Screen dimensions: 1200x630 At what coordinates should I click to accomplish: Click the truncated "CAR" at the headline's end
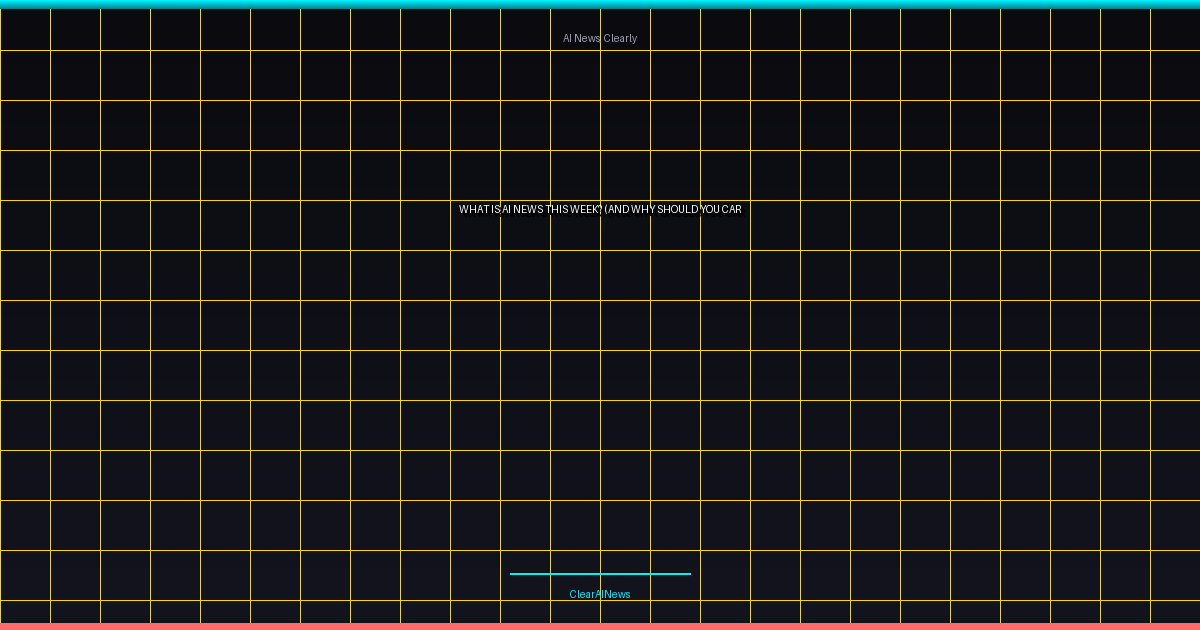point(732,210)
